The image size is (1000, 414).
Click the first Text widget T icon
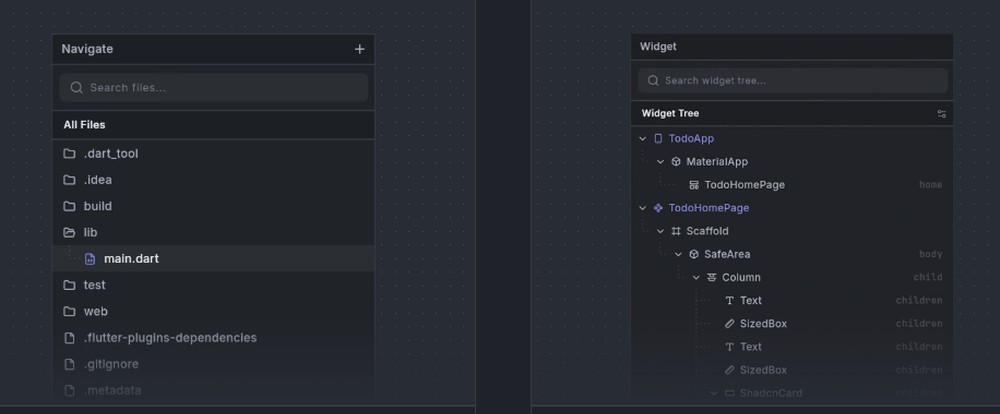730,300
